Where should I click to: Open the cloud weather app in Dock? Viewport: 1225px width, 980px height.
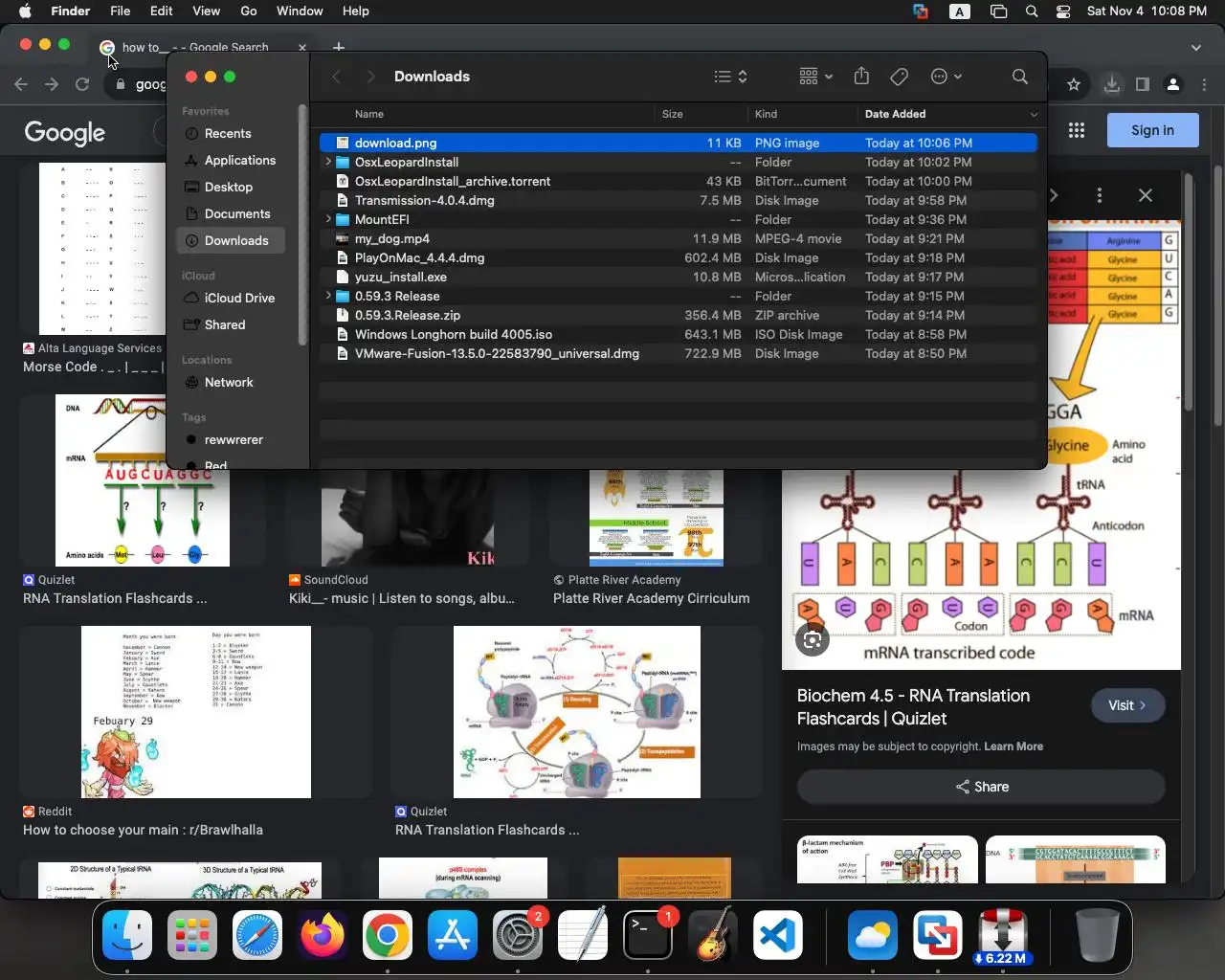pos(872,935)
